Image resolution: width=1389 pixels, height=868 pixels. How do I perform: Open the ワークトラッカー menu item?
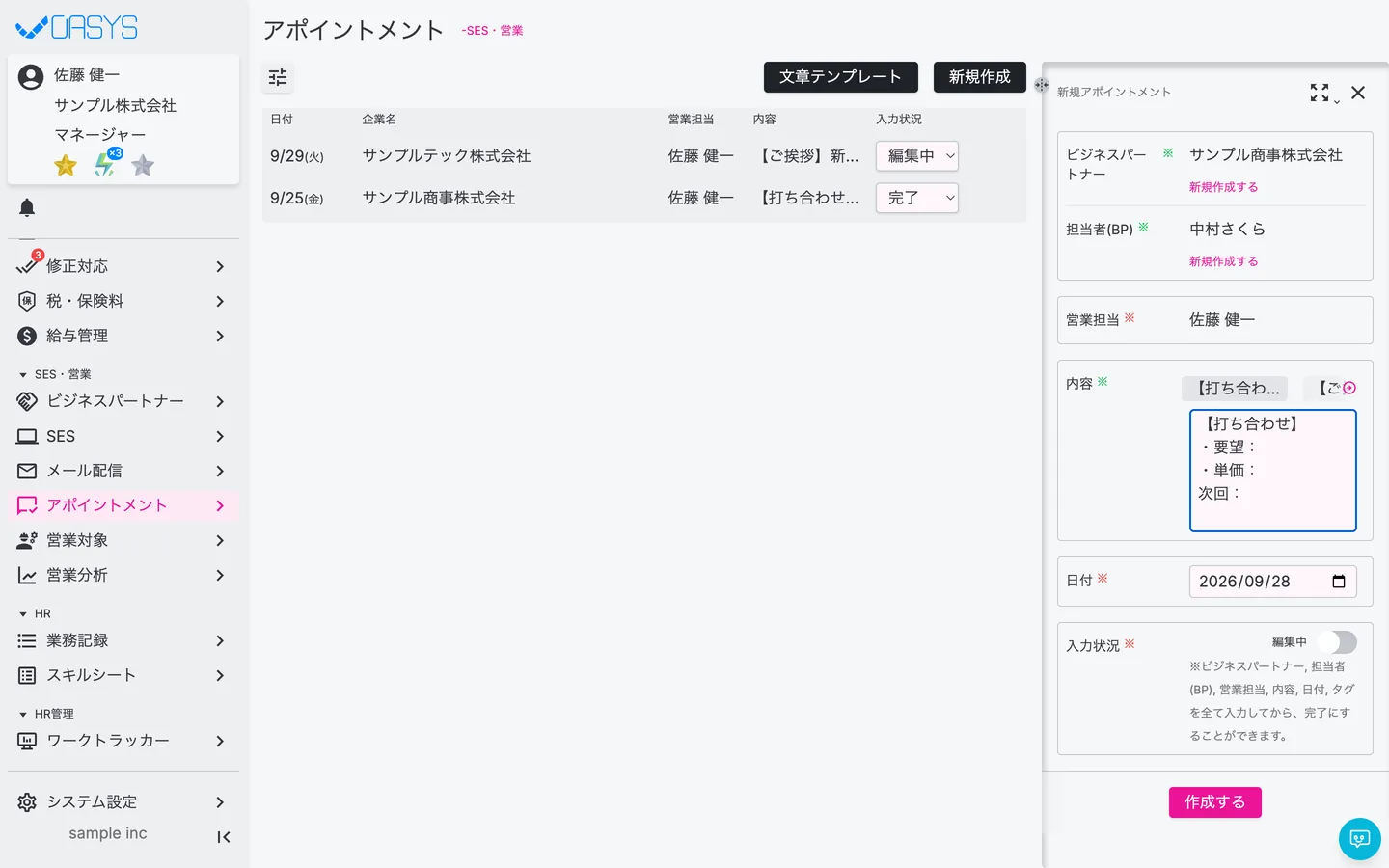pos(123,741)
